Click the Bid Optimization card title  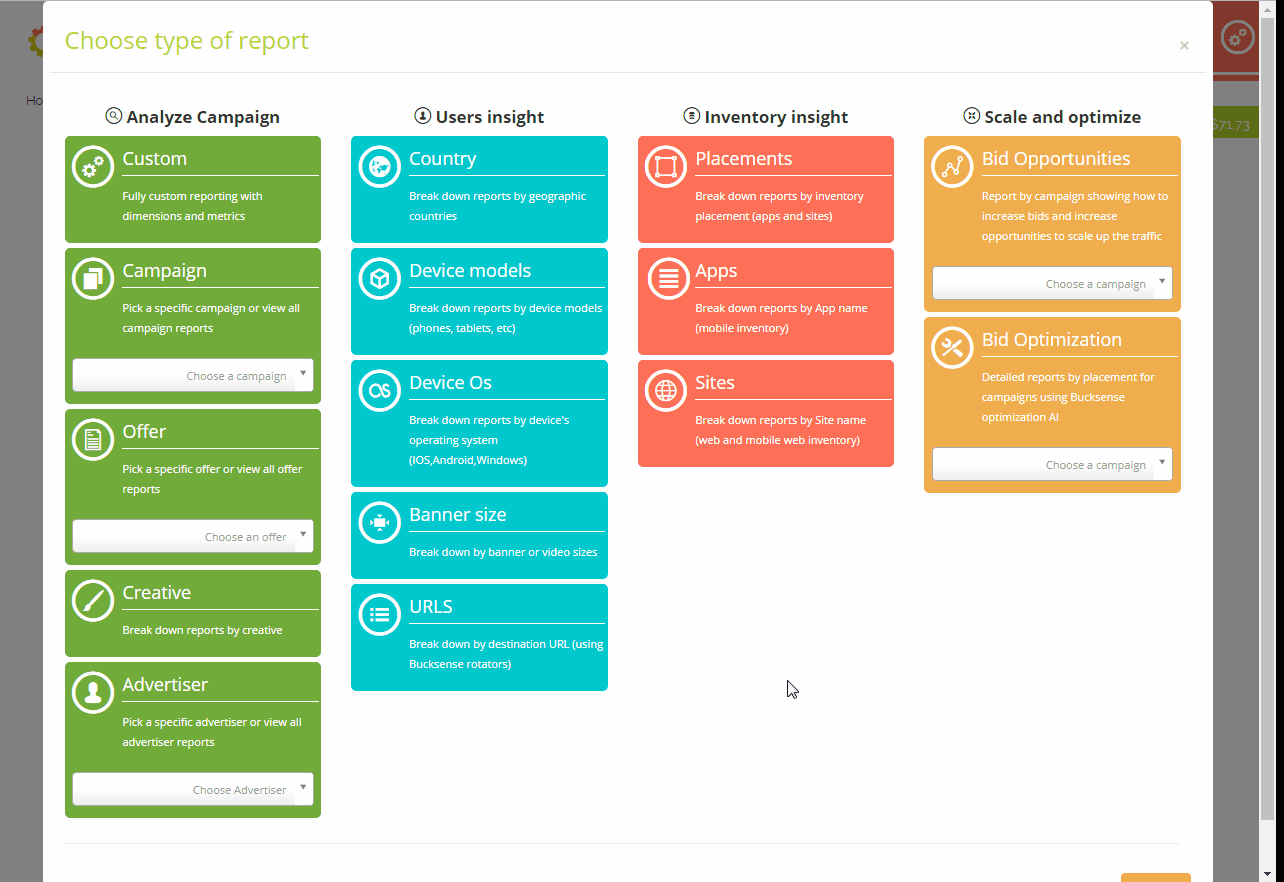point(1052,340)
